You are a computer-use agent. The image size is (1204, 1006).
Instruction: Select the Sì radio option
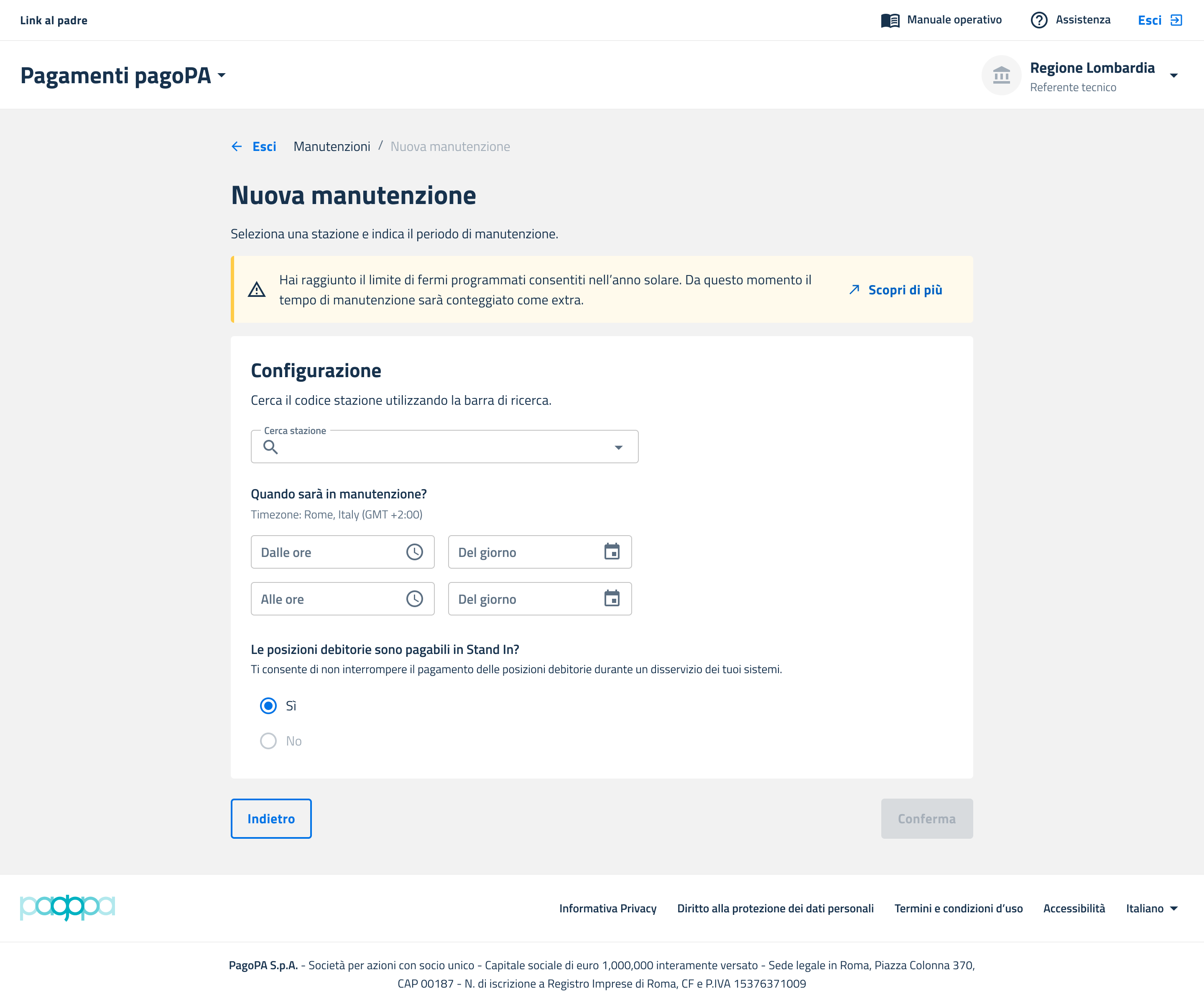268,706
